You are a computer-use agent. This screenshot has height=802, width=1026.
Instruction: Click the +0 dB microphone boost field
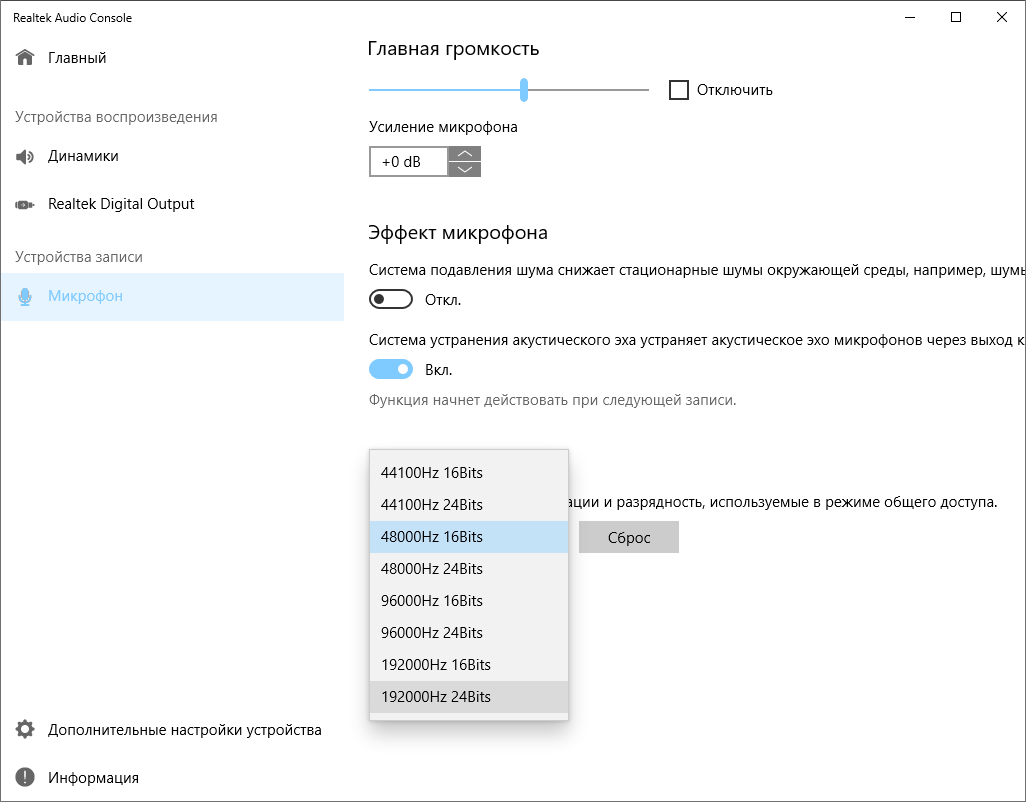coord(408,162)
